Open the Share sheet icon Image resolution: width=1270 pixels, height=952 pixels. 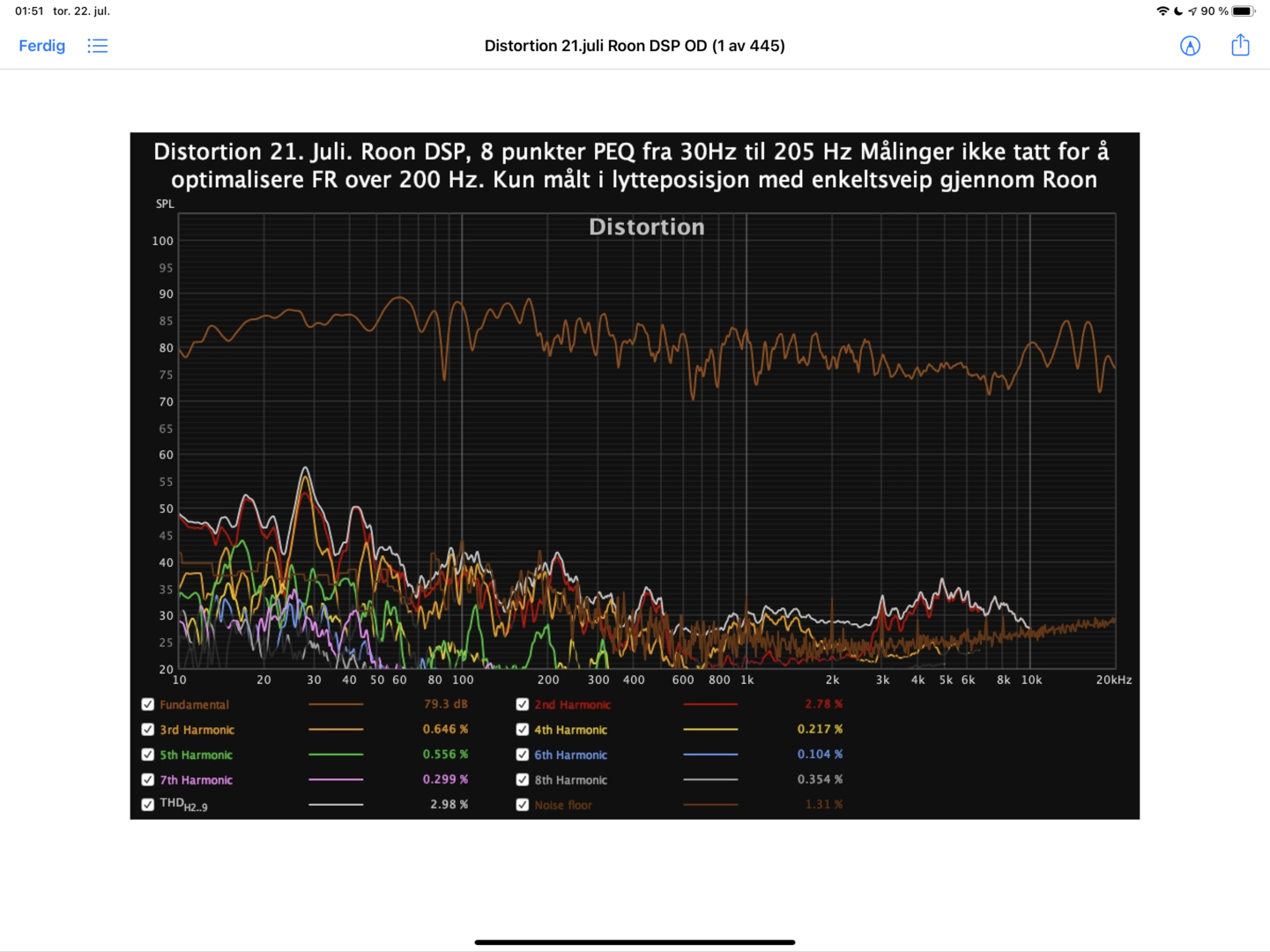(1240, 45)
